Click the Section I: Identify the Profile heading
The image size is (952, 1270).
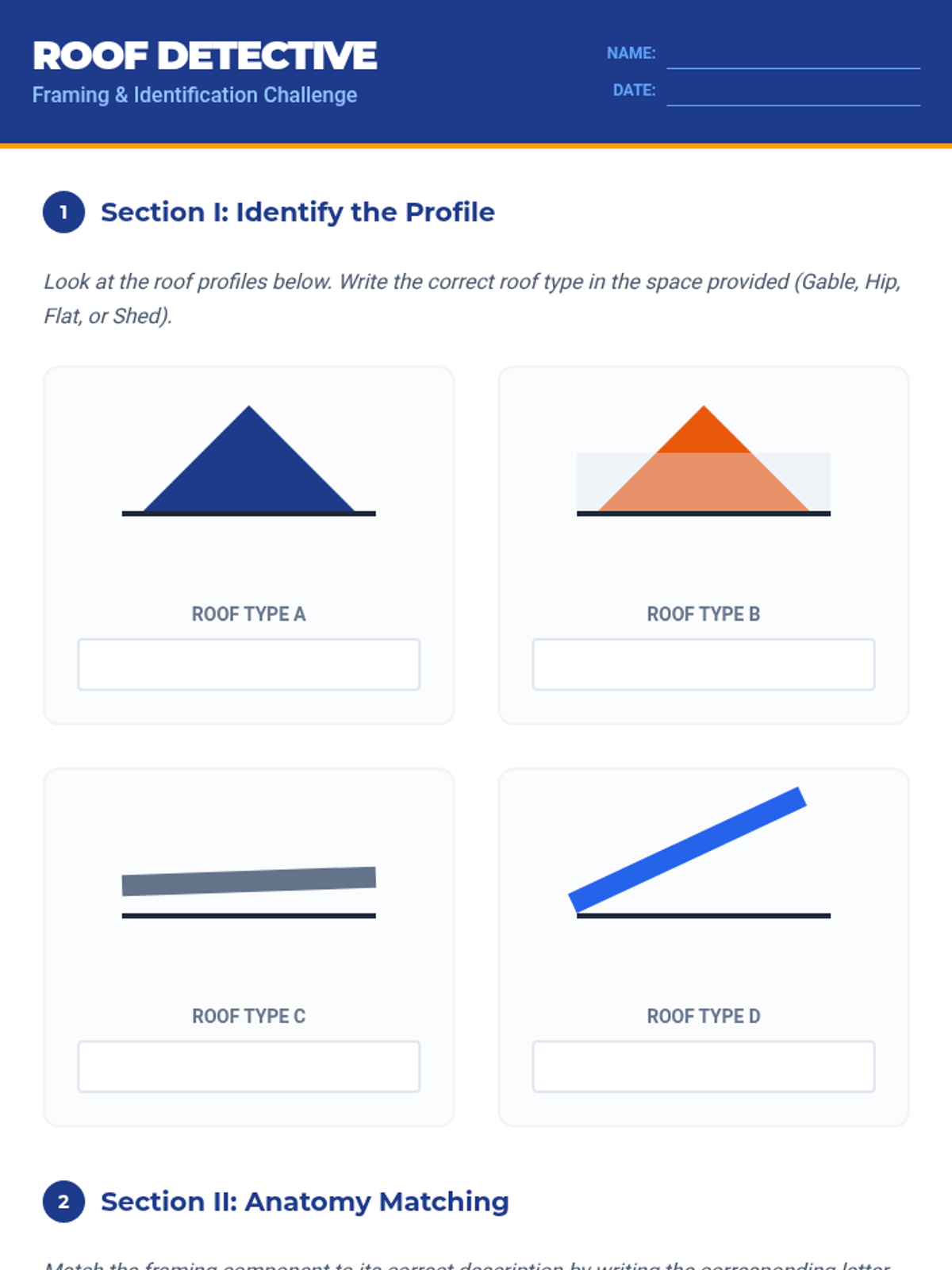click(297, 213)
